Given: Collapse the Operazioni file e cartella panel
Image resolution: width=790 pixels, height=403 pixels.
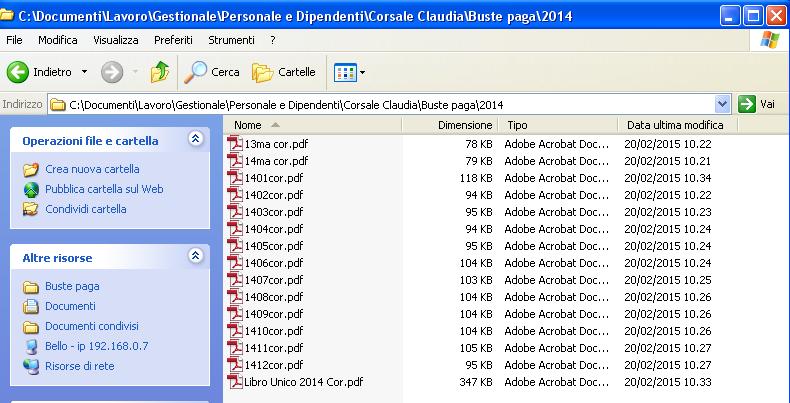Looking at the screenshot, I should coord(194,141).
